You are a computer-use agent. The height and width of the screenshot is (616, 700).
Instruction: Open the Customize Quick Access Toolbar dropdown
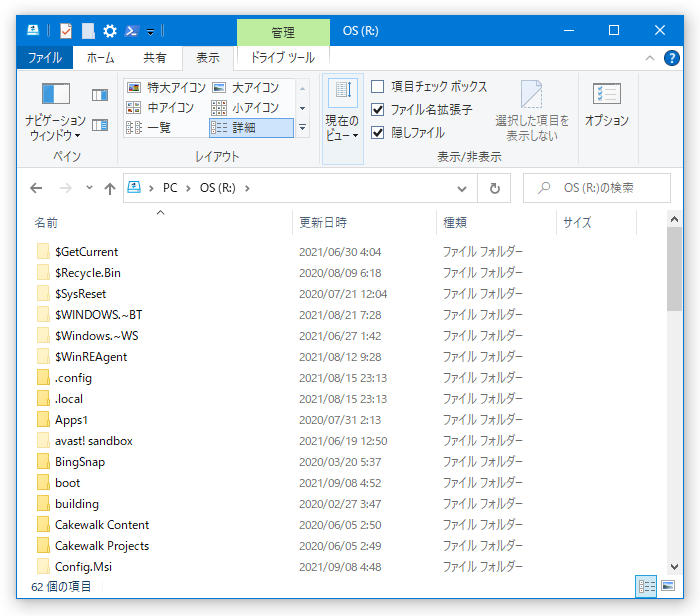click(150, 32)
